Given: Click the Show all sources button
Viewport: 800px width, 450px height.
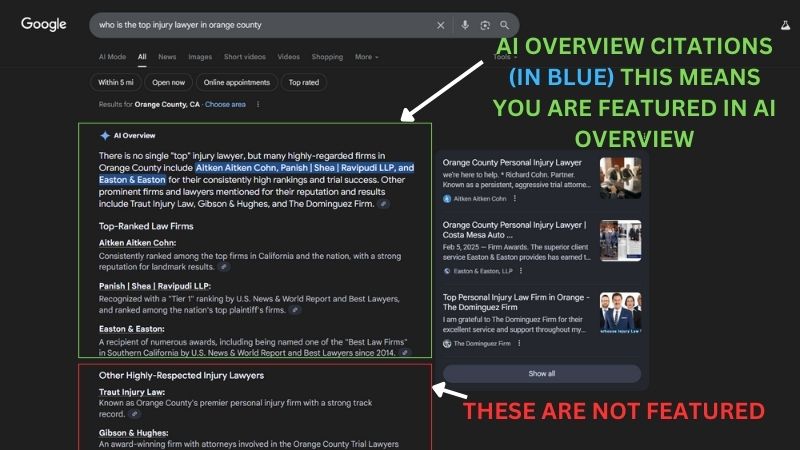Looking at the screenshot, I should point(541,373).
